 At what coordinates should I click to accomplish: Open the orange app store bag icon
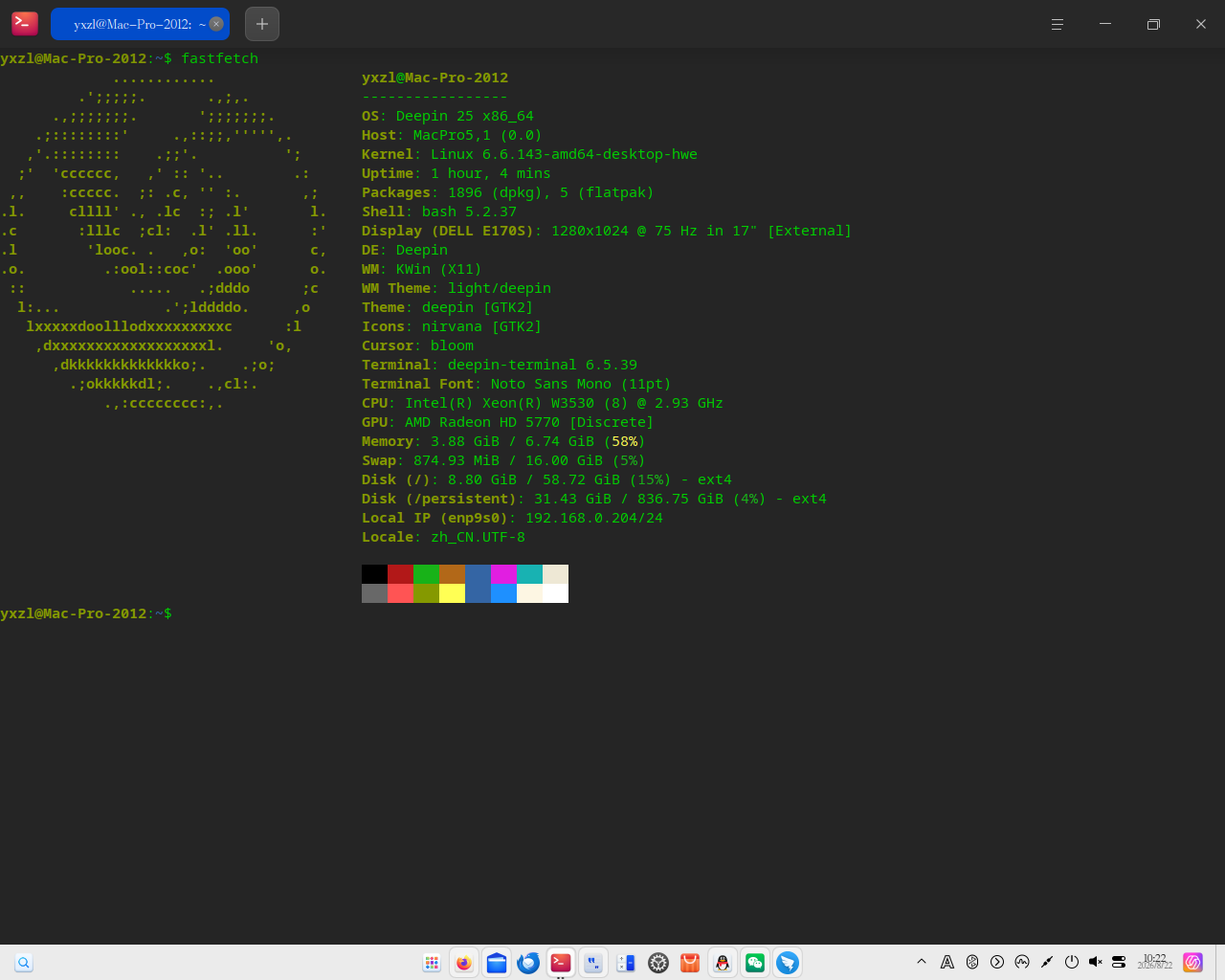[x=690, y=963]
